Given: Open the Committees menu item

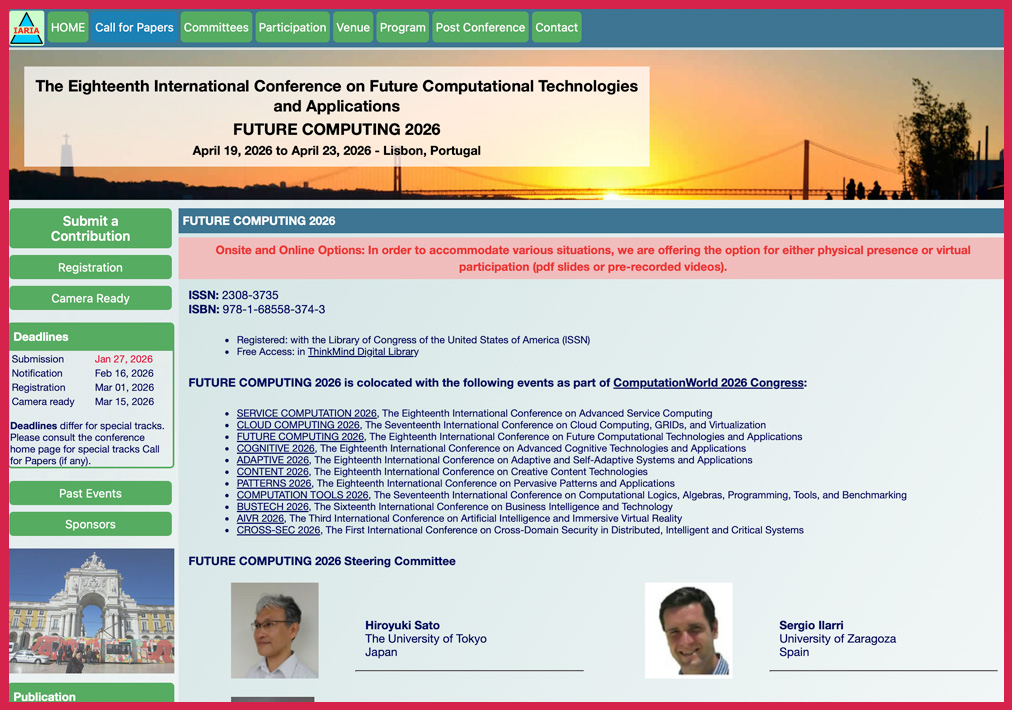Looking at the screenshot, I should [216, 27].
